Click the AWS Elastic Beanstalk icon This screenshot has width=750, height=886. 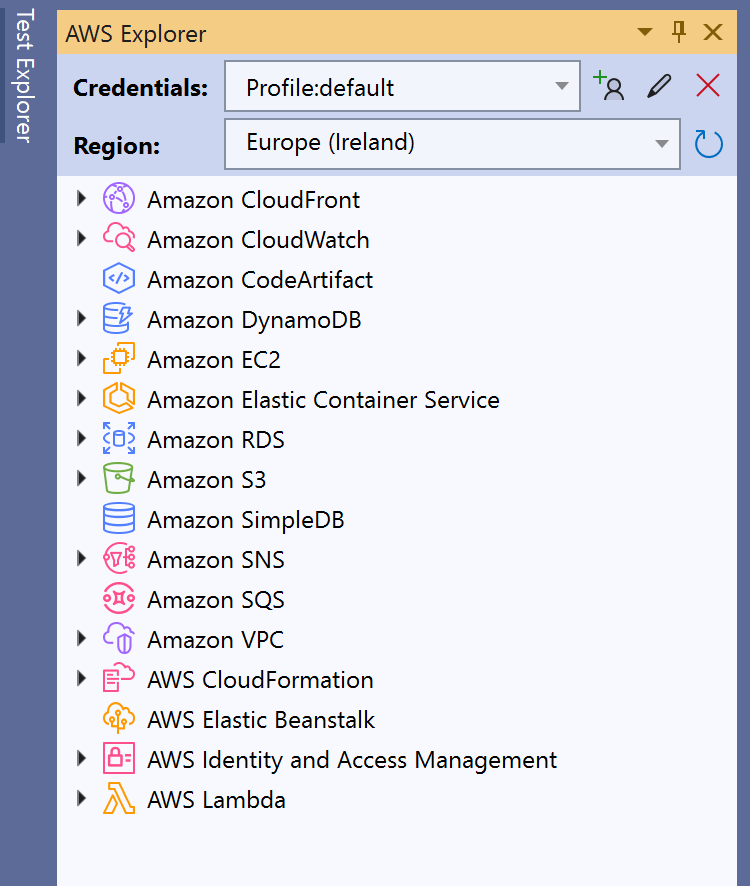click(x=118, y=720)
